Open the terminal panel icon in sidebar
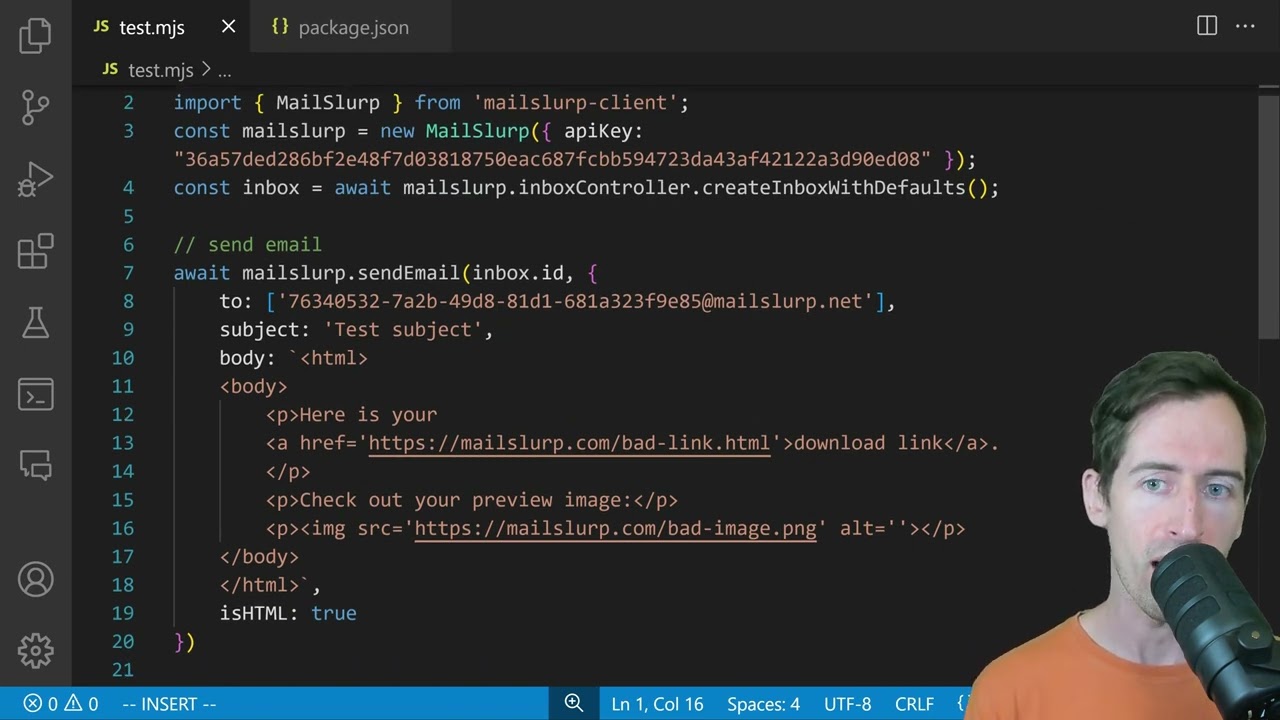 coord(35,394)
